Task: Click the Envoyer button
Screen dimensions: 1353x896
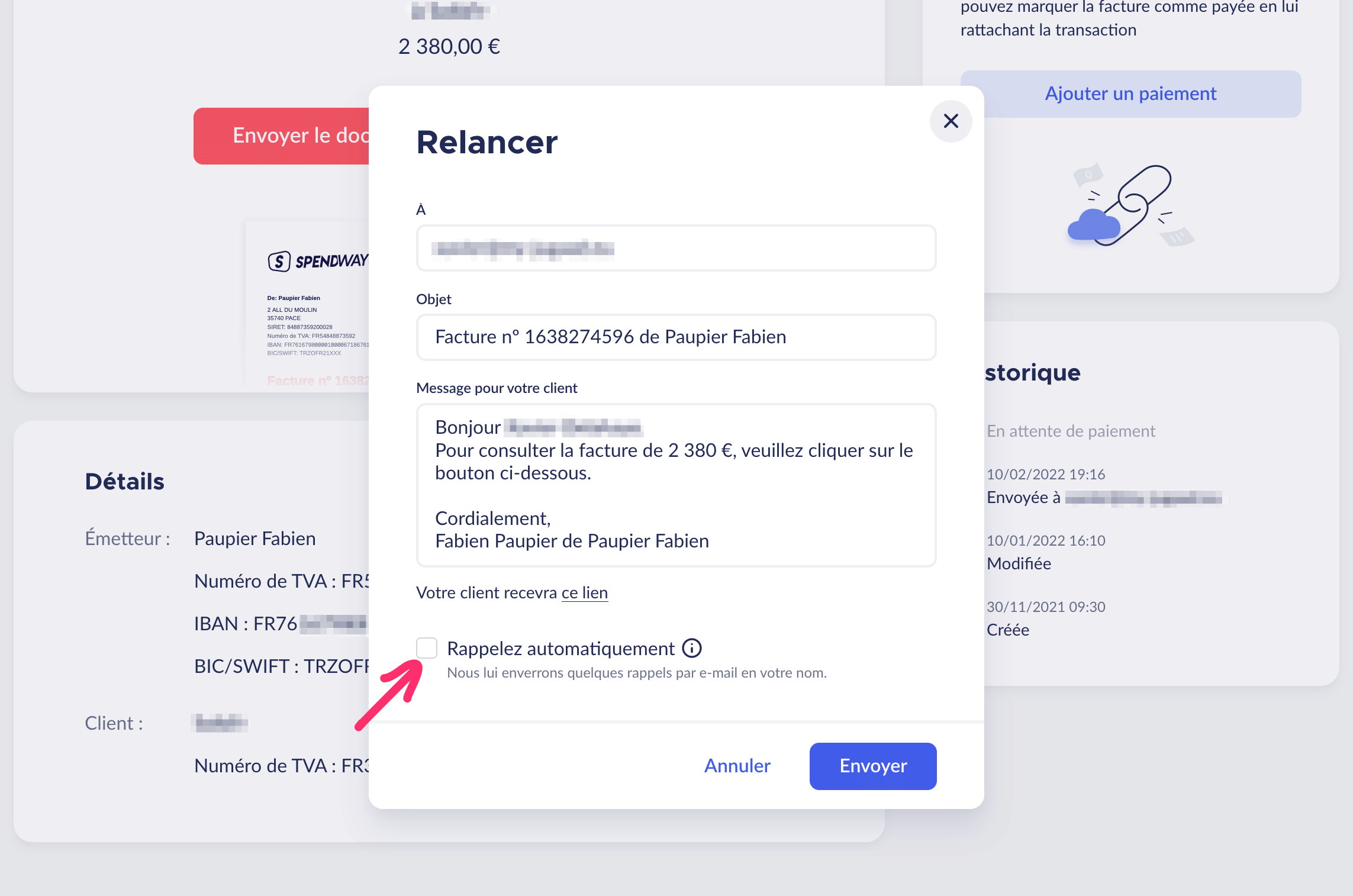Action: tap(873, 766)
